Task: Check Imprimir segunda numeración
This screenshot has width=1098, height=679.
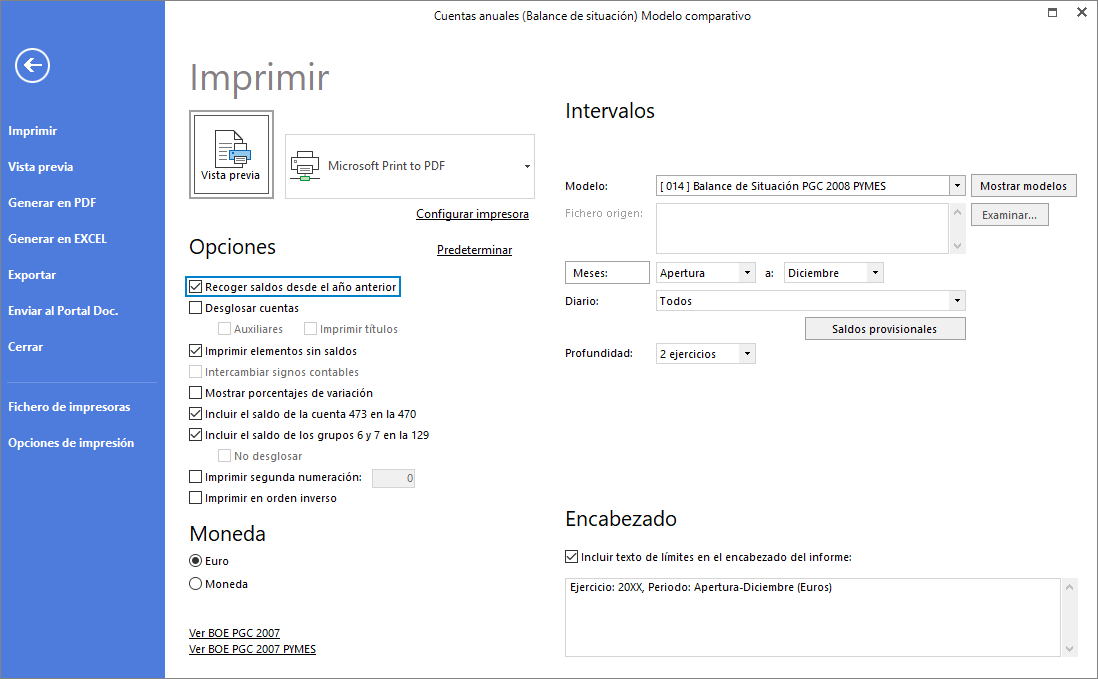Action: coord(196,477)
